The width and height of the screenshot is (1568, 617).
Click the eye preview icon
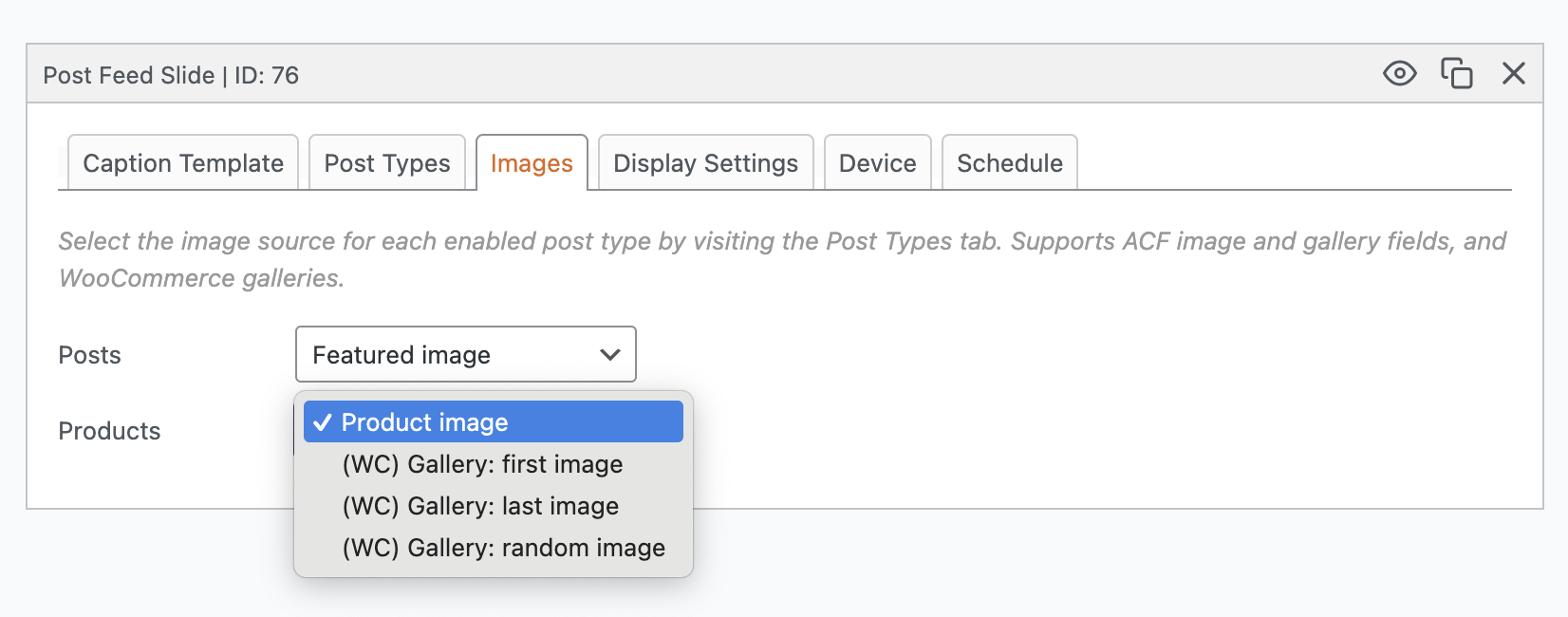click(1399, 73)
